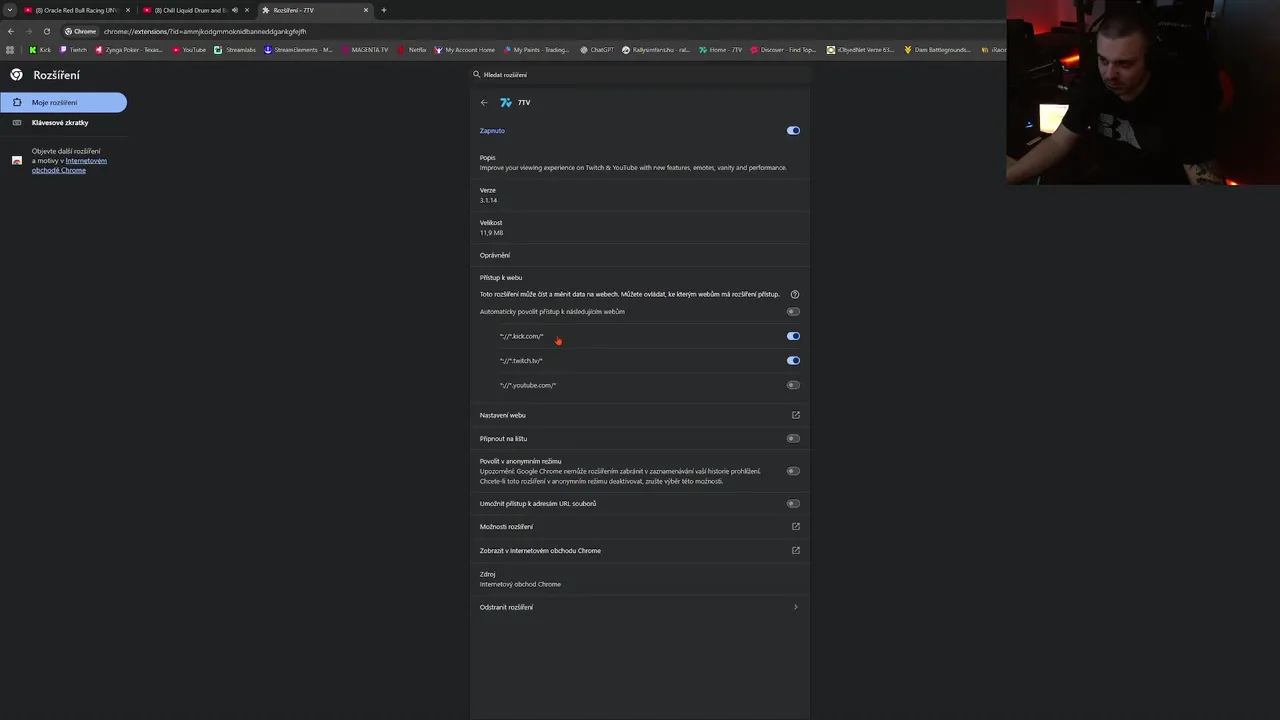This screenshot has width=1280, height=720.
Task: Open the MAGENTA TV bookmark
Action: (x=365, y=49)
